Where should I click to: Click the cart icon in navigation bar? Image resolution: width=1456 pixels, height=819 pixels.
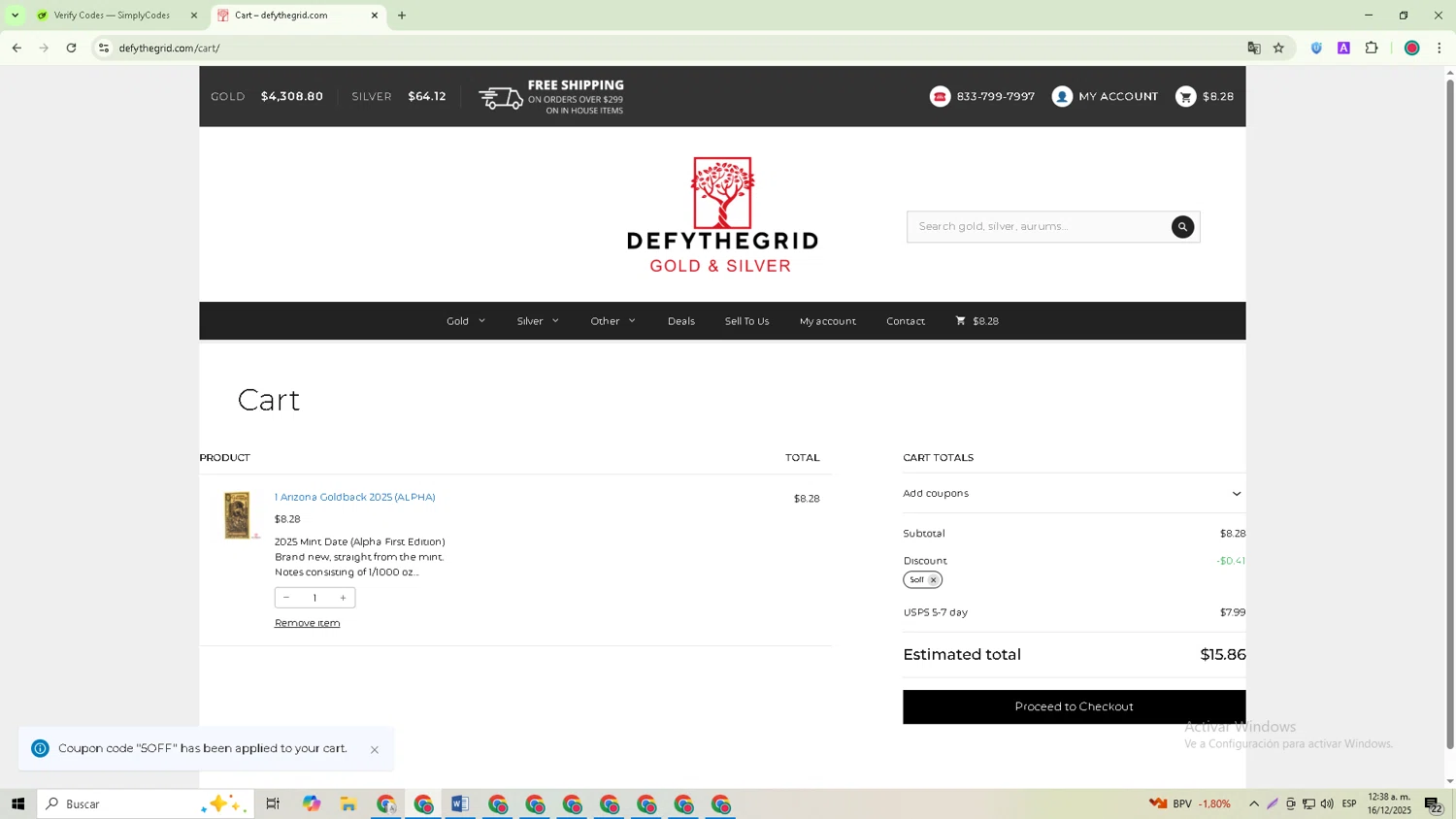960,320
